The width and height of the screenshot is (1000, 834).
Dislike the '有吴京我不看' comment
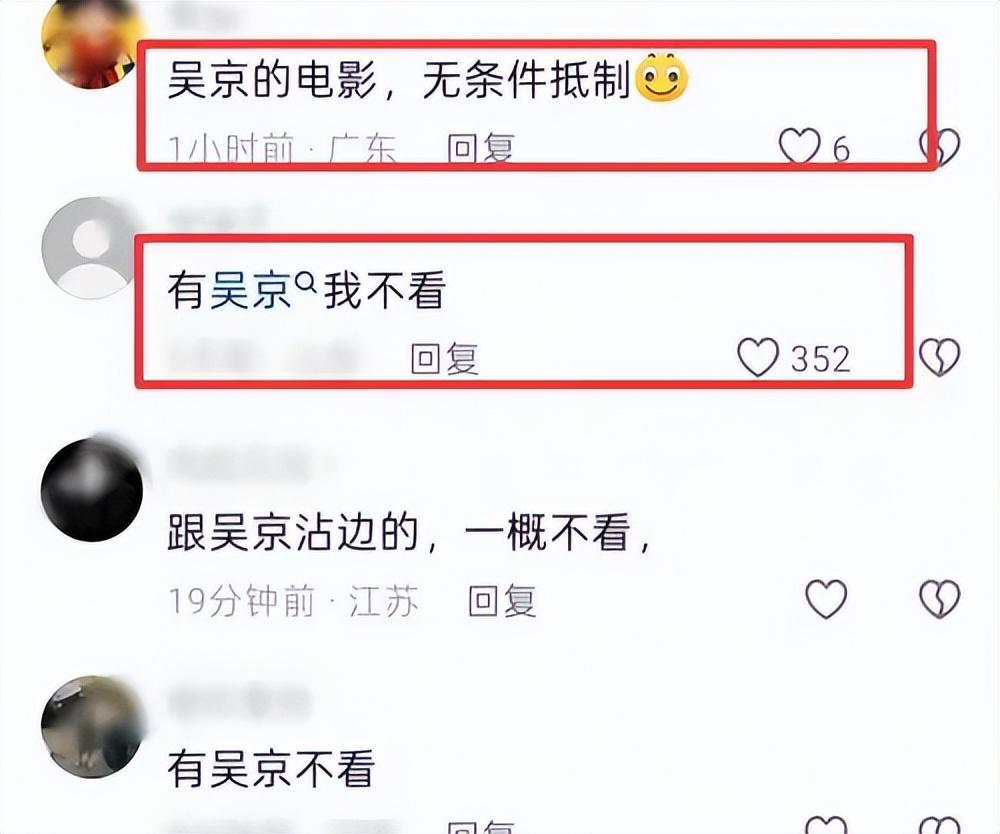(x=939, y=357)
